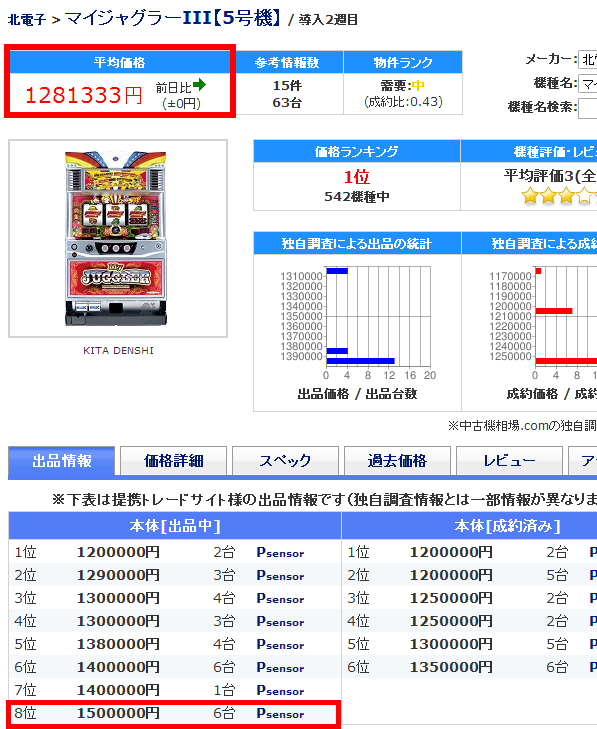Click the 1250000円 price in 成約済み 3位 row
The width and height of the screenshot is (597, 729).
coord(451,598)
